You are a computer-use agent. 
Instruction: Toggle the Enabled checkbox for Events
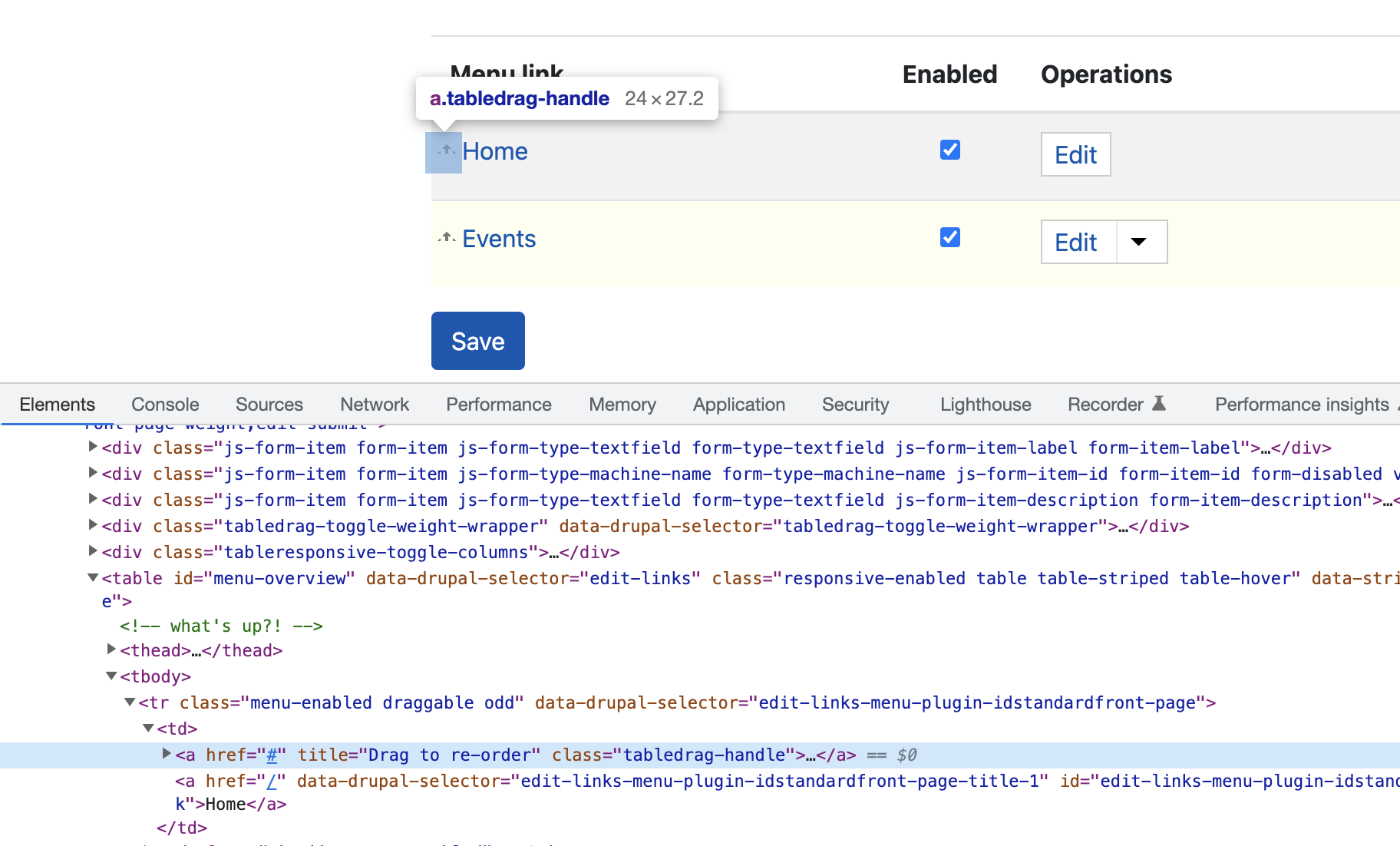(949, 237)
